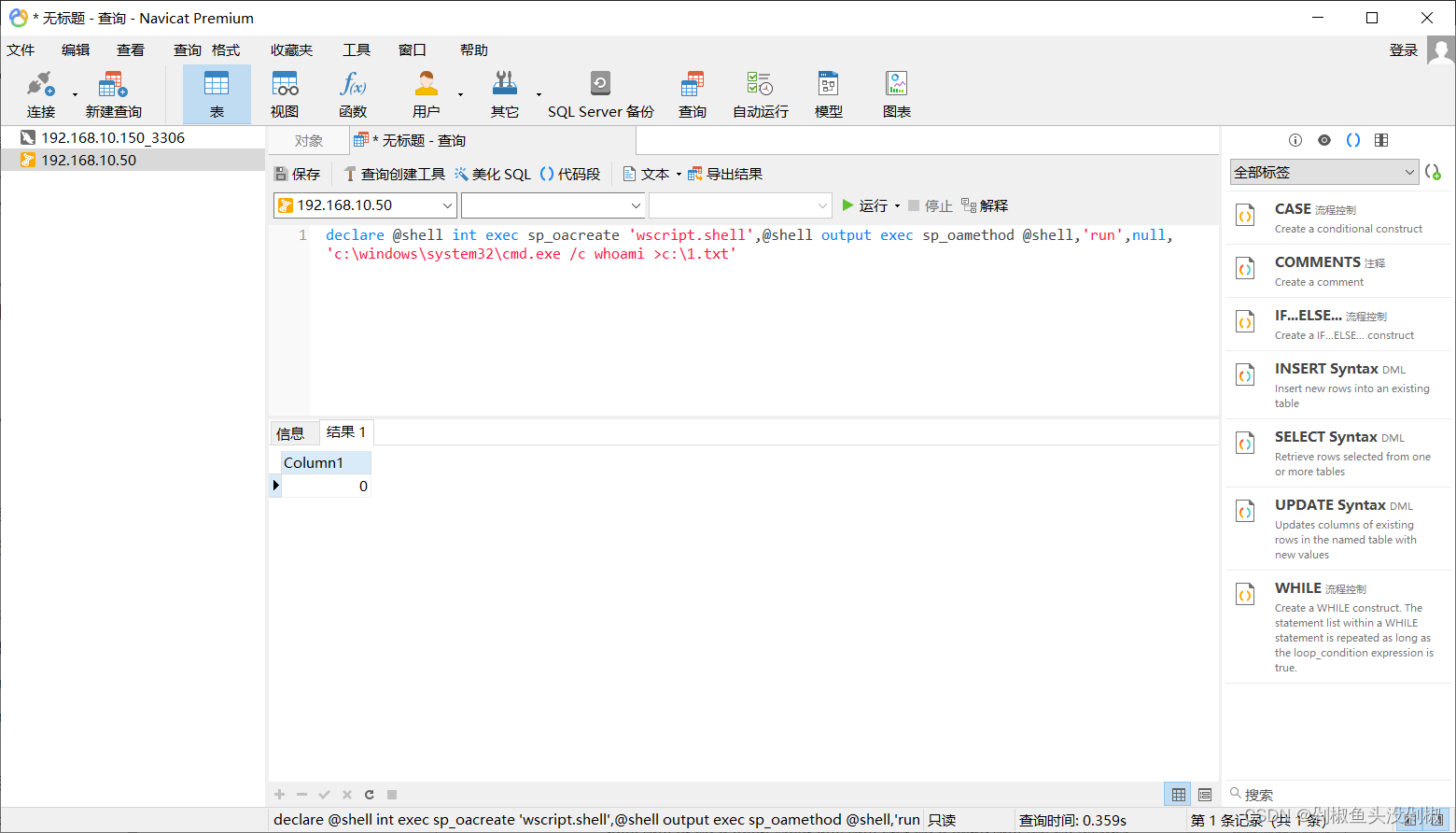The height and width of the screenshot is (833, 1456).
Task: Expand the Connection toolbar dropdown arrow
Action: pos(76,94)
